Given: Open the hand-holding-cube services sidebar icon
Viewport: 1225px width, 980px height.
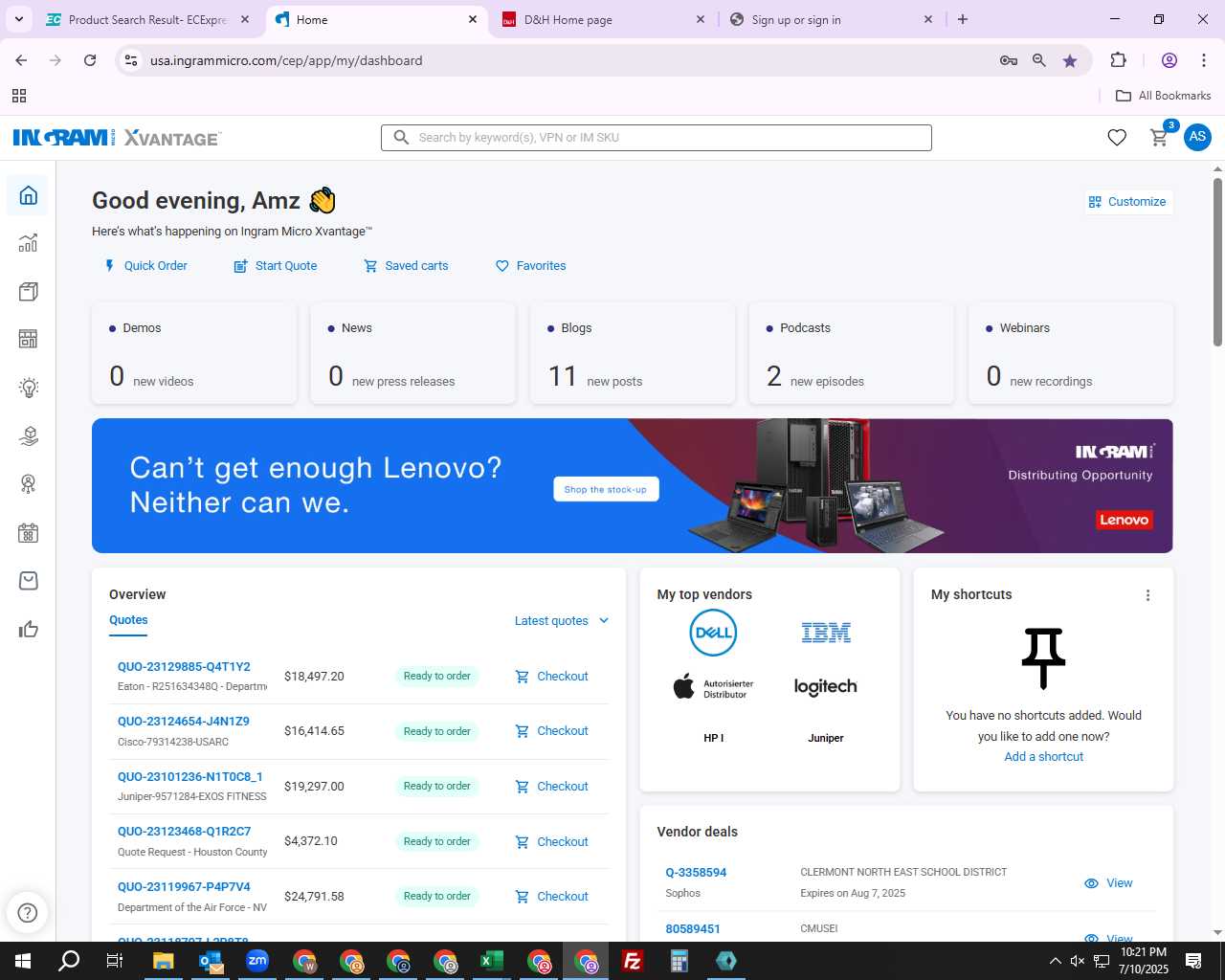Looking at the screenshot, I should pyautogui.click(x=29, y=435).
